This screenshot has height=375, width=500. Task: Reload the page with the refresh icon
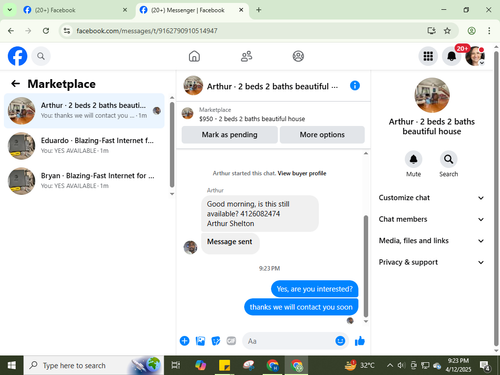coord(46,31)
